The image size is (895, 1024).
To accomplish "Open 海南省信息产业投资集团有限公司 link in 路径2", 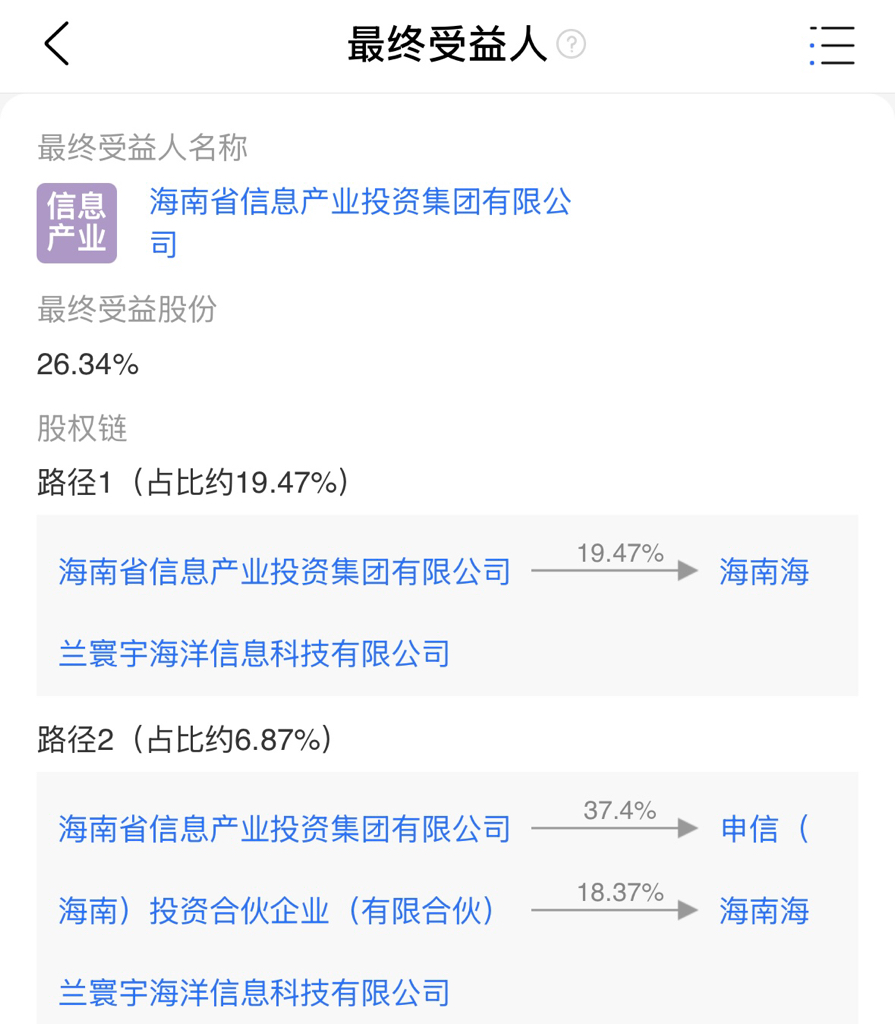I will [x=285, y=829].
